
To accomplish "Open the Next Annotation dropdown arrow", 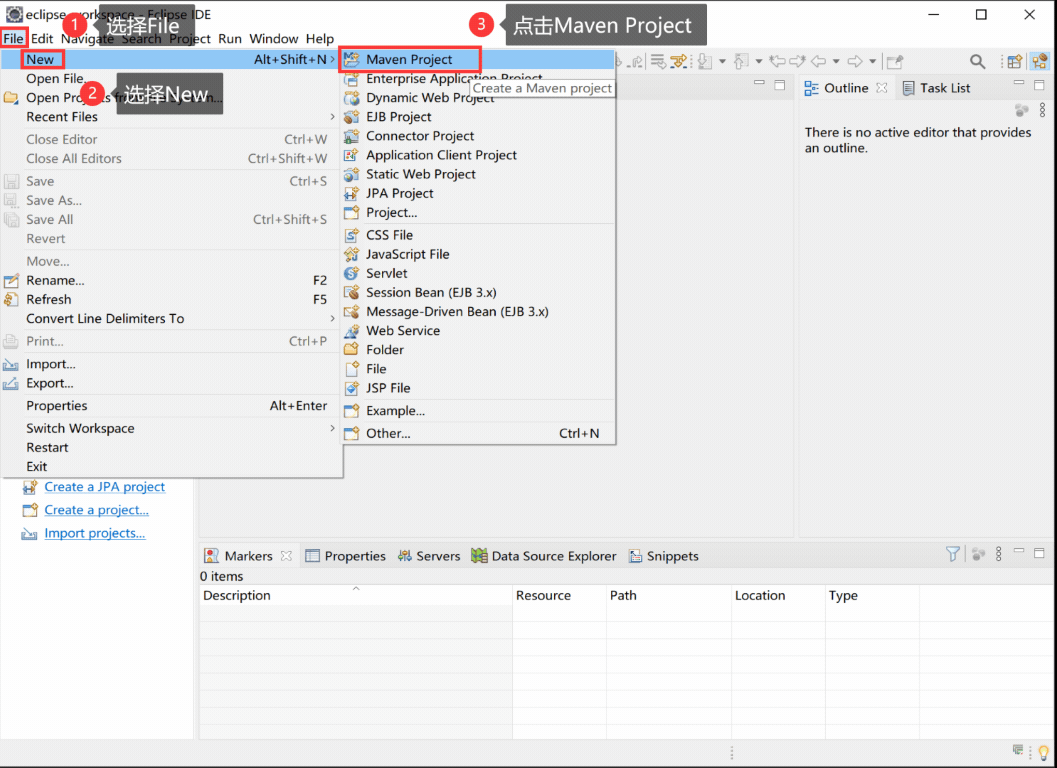I will pos(723,61).
